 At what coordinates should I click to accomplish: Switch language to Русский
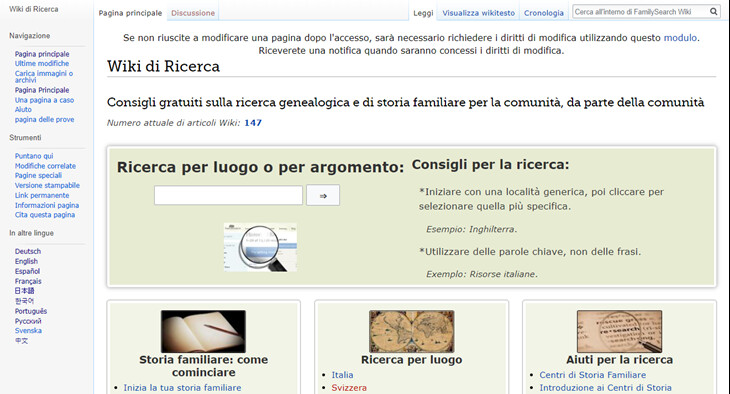coord(28,321)
